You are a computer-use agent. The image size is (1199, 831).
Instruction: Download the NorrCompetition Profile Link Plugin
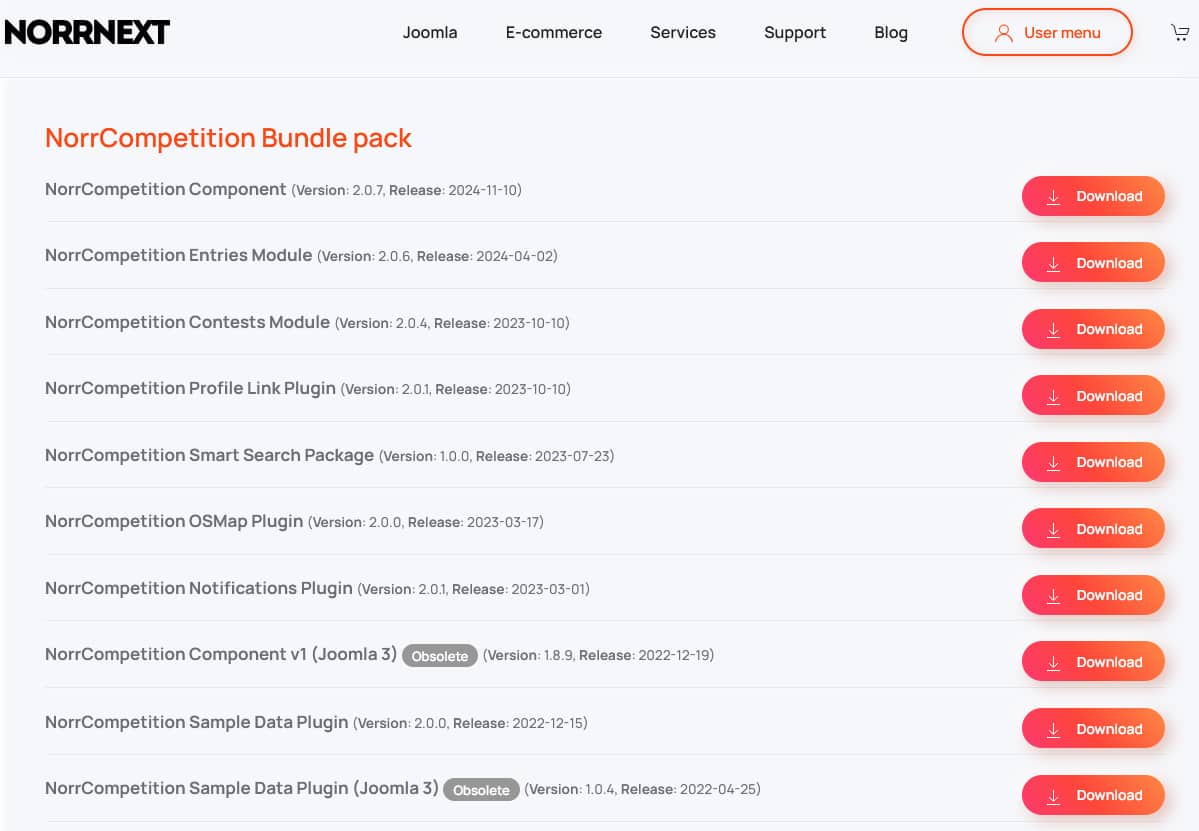pos(1093,395)
